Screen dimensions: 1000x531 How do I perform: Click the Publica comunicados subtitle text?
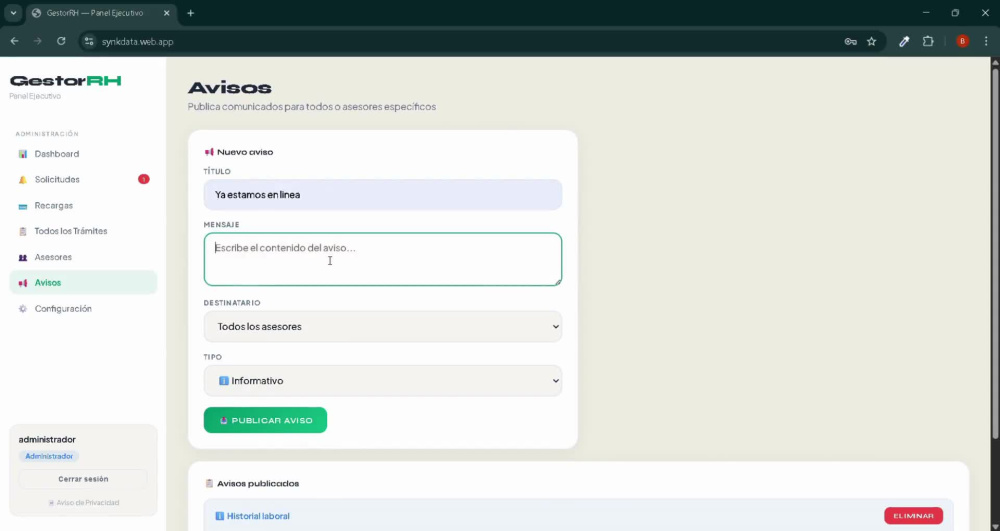point(312,107)
